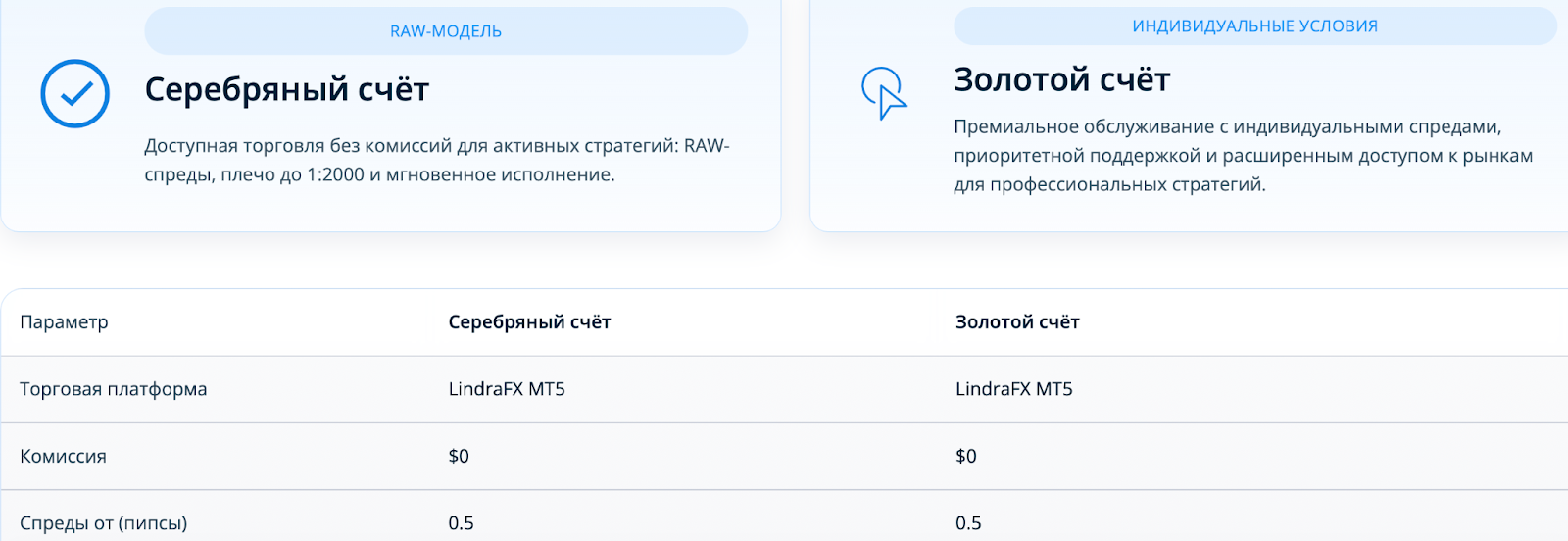This screenshot has height=541, width=1568.
Task: Select the Спреды от (пипсы) row label
Action: tap(104, 523)
